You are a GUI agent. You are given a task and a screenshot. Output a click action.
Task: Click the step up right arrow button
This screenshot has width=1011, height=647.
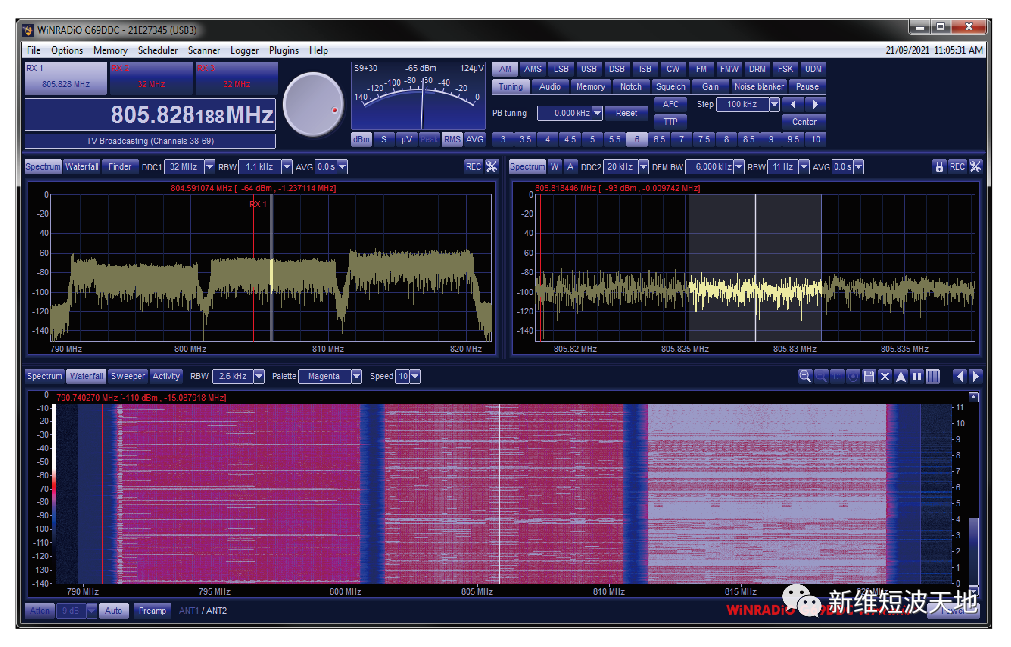coord(815,105)
